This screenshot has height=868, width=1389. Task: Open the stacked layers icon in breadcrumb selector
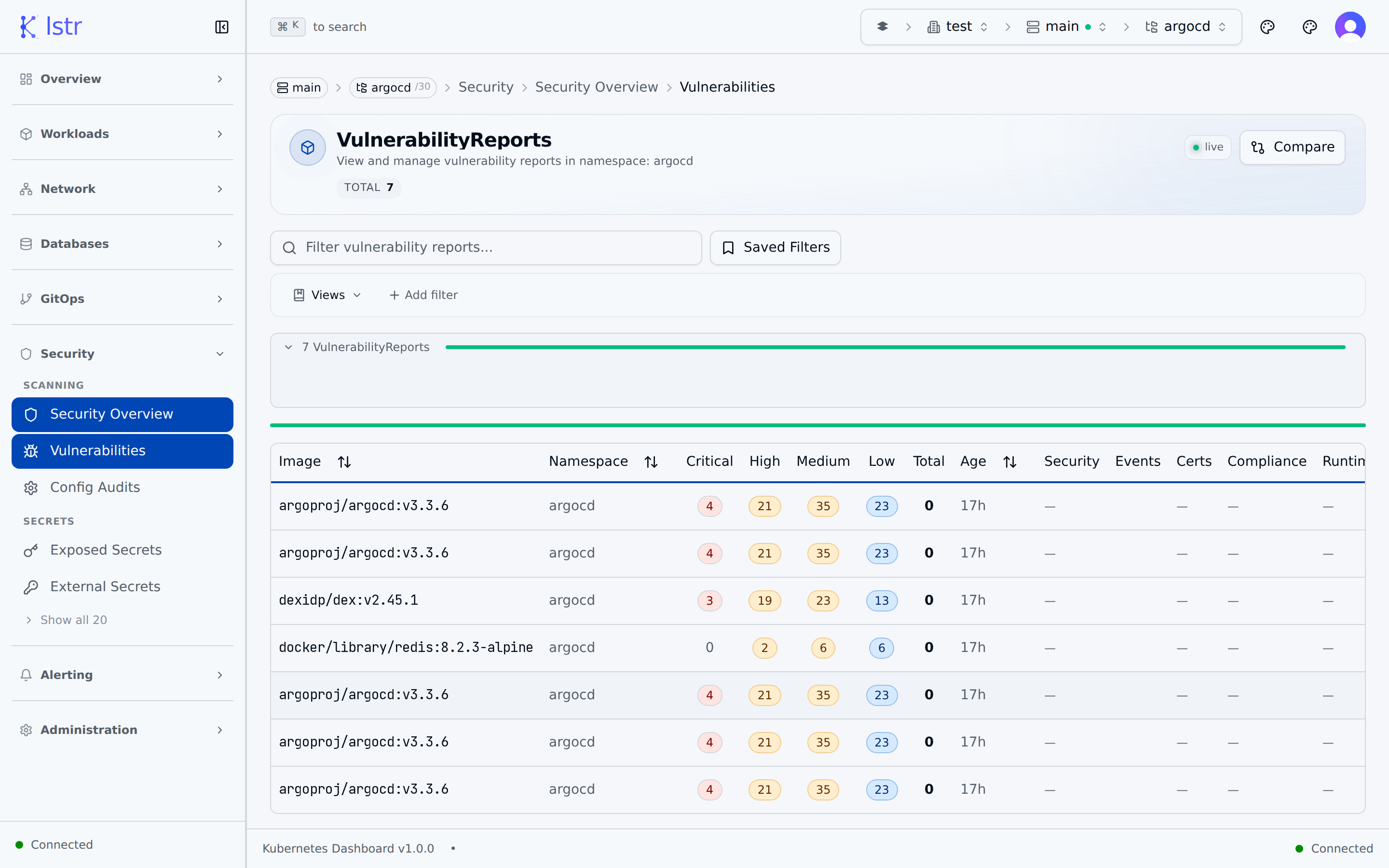click(x=883, y=27)
